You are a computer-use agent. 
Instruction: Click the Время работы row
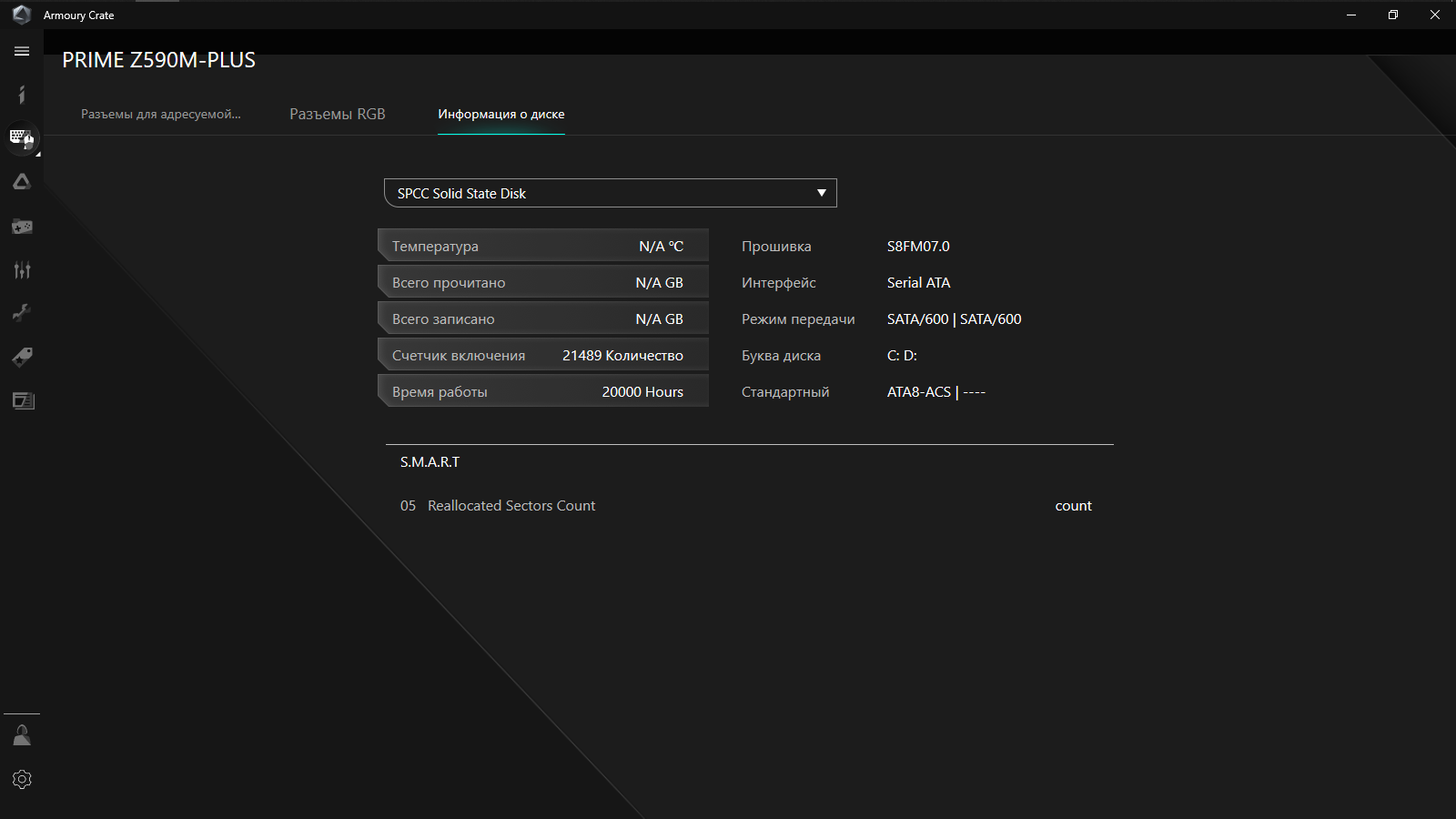click(543, 391)
